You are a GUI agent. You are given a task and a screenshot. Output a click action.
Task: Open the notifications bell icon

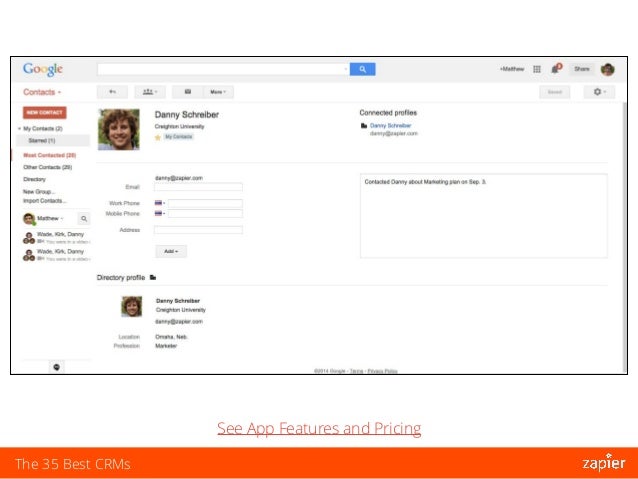click(556, 68)
